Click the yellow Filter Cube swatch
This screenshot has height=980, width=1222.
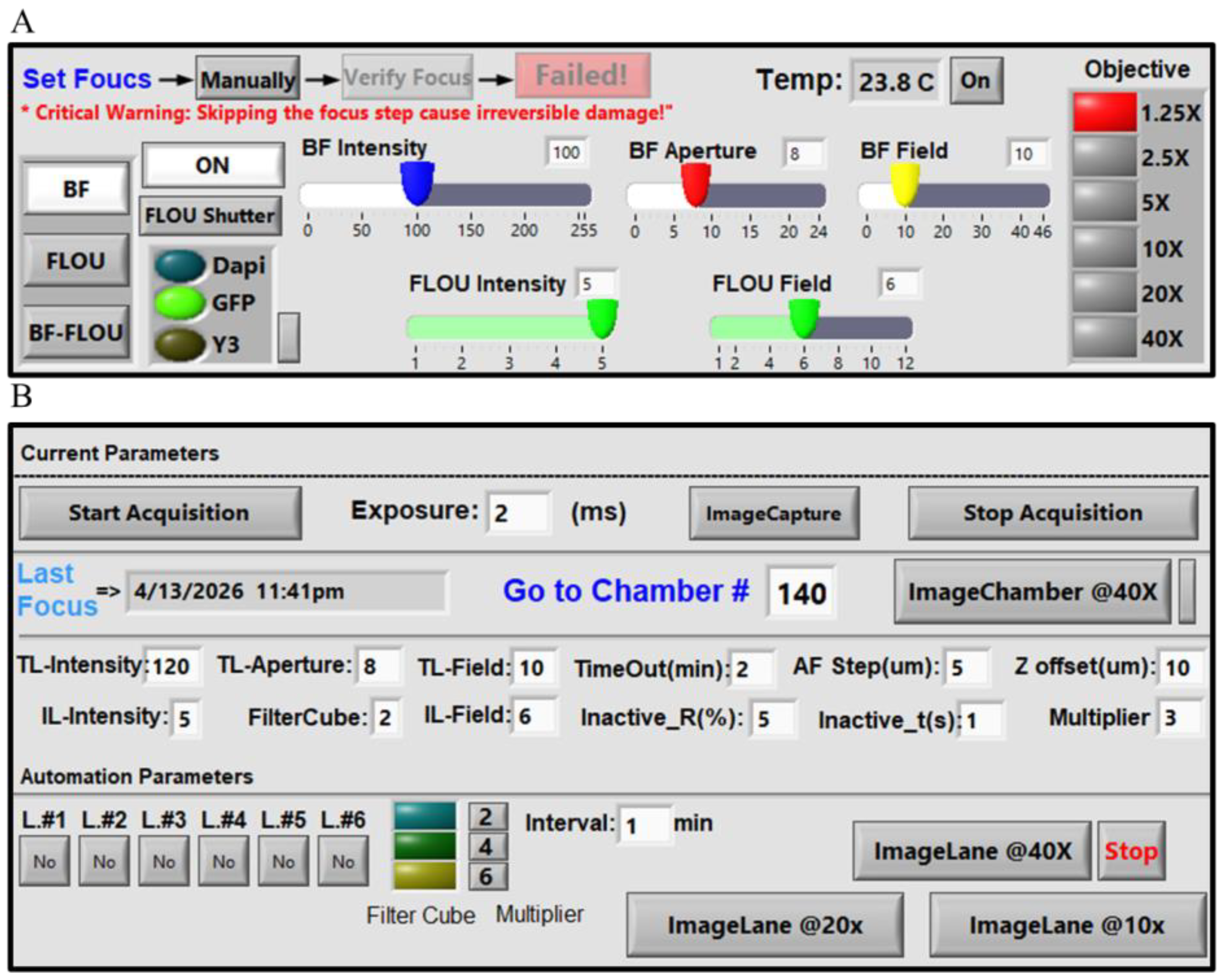pyautogui.click(x=425, y=876)
